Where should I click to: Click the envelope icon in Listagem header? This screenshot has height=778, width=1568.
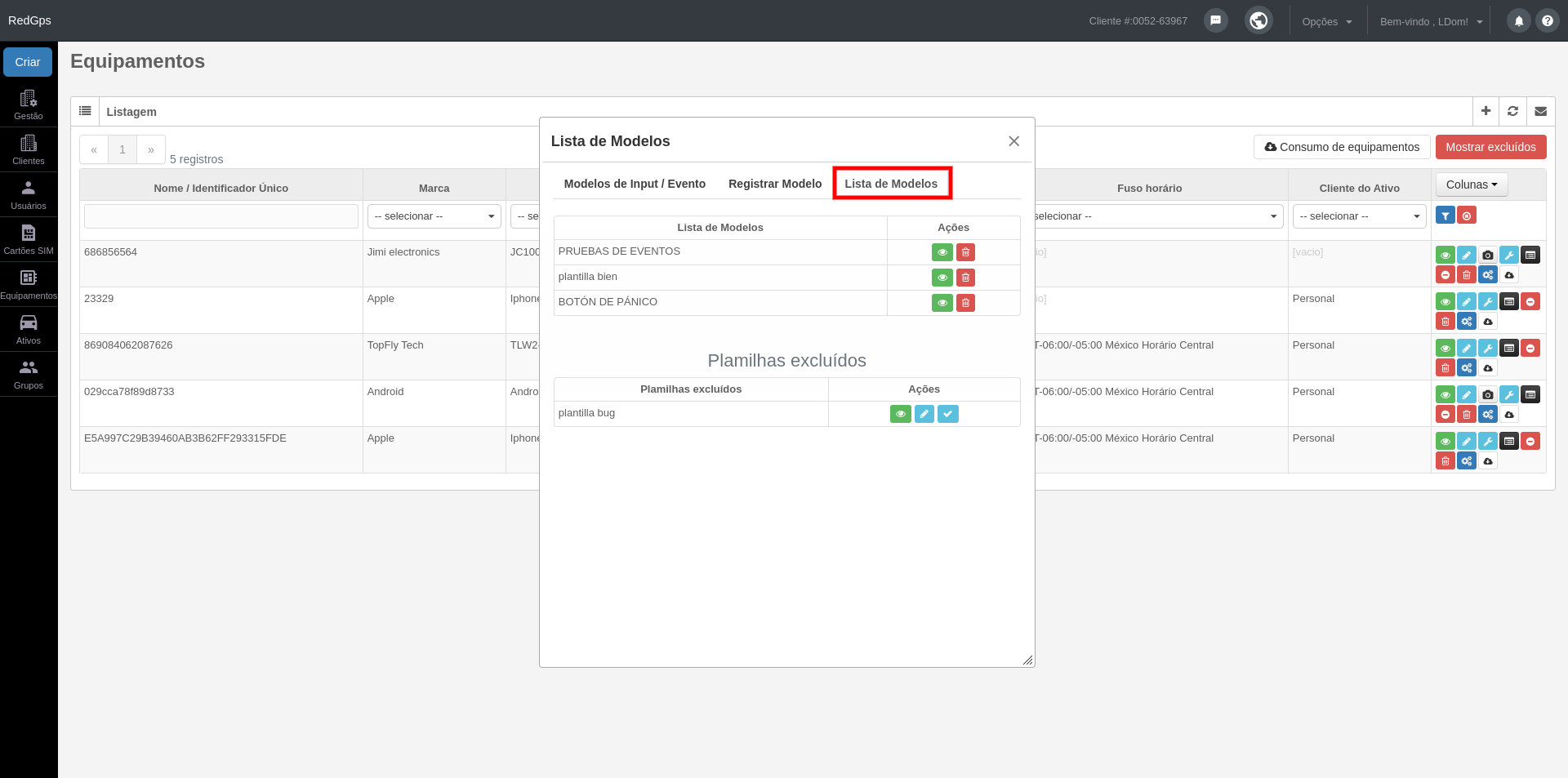click(x=1540, y=111)
